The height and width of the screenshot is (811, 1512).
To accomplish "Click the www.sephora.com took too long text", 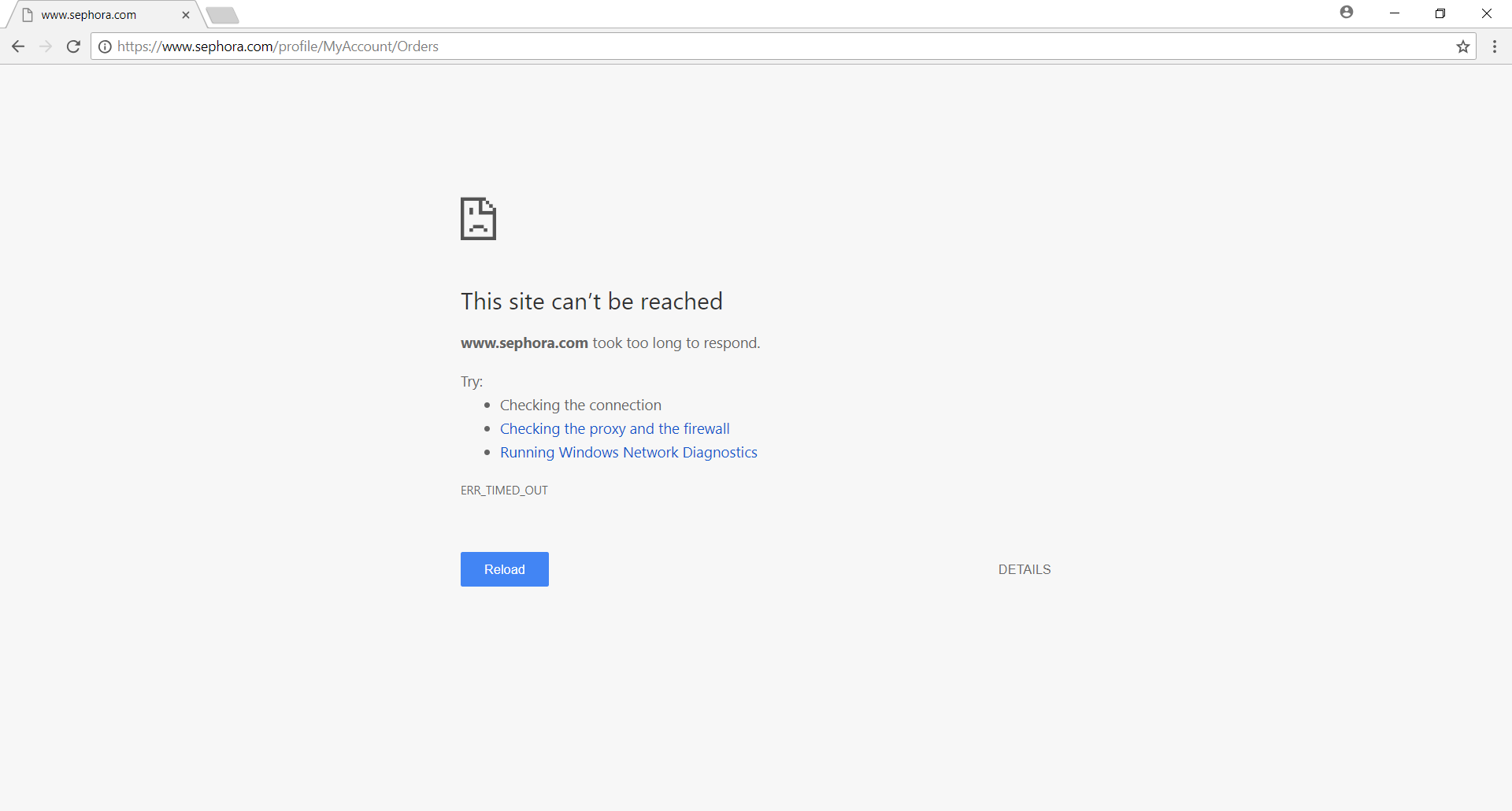I will [610, 343].
